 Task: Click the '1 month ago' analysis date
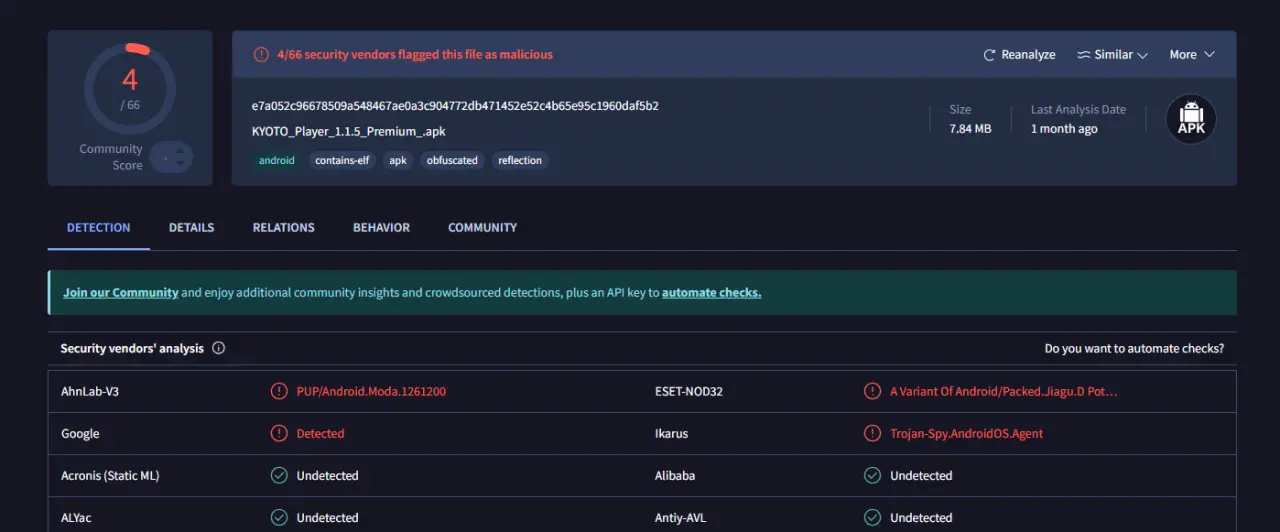tap(1064, 129)
